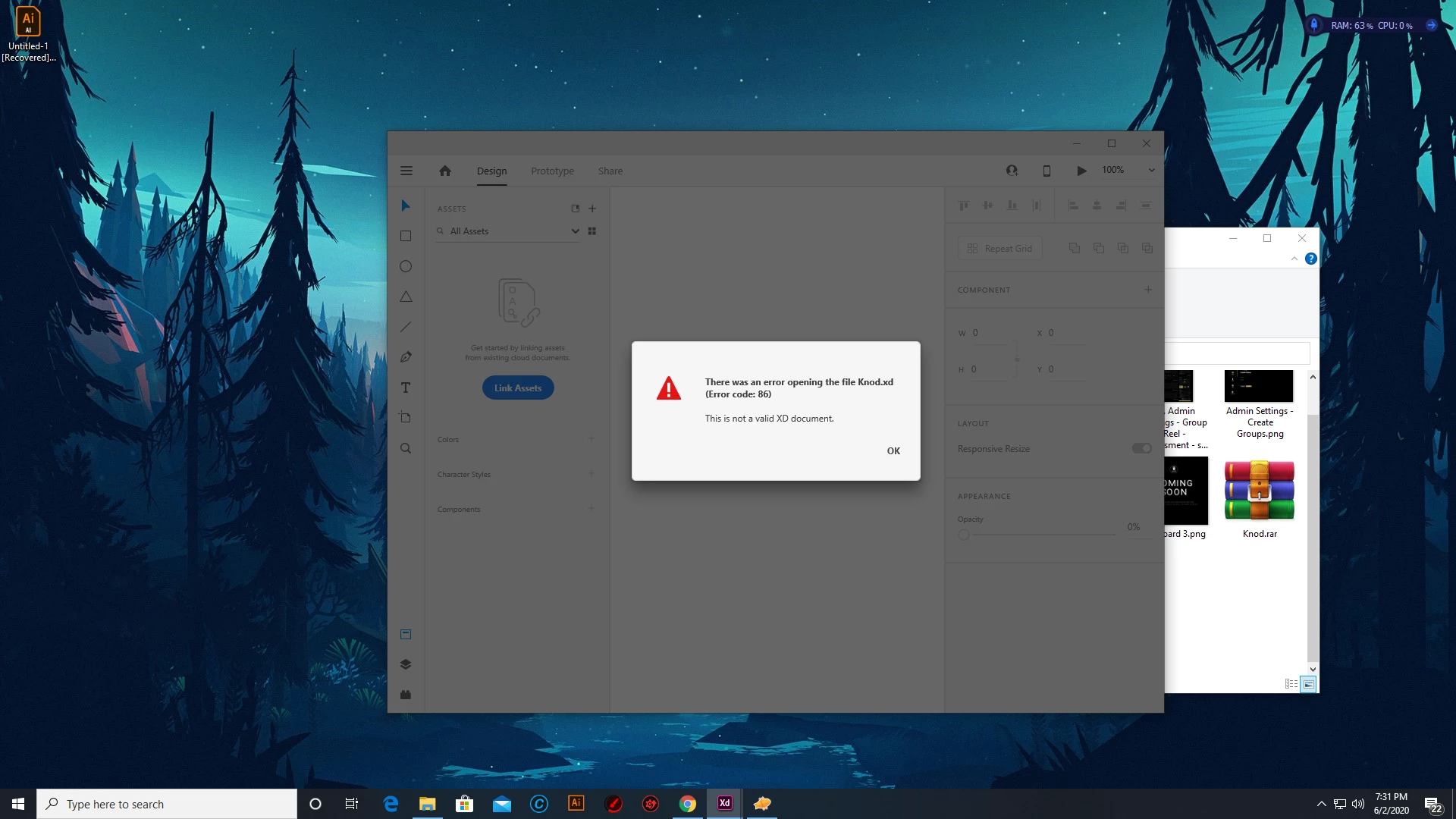Open the Share tab
This screenshot has height=819, width=1456.
[610, 171]
